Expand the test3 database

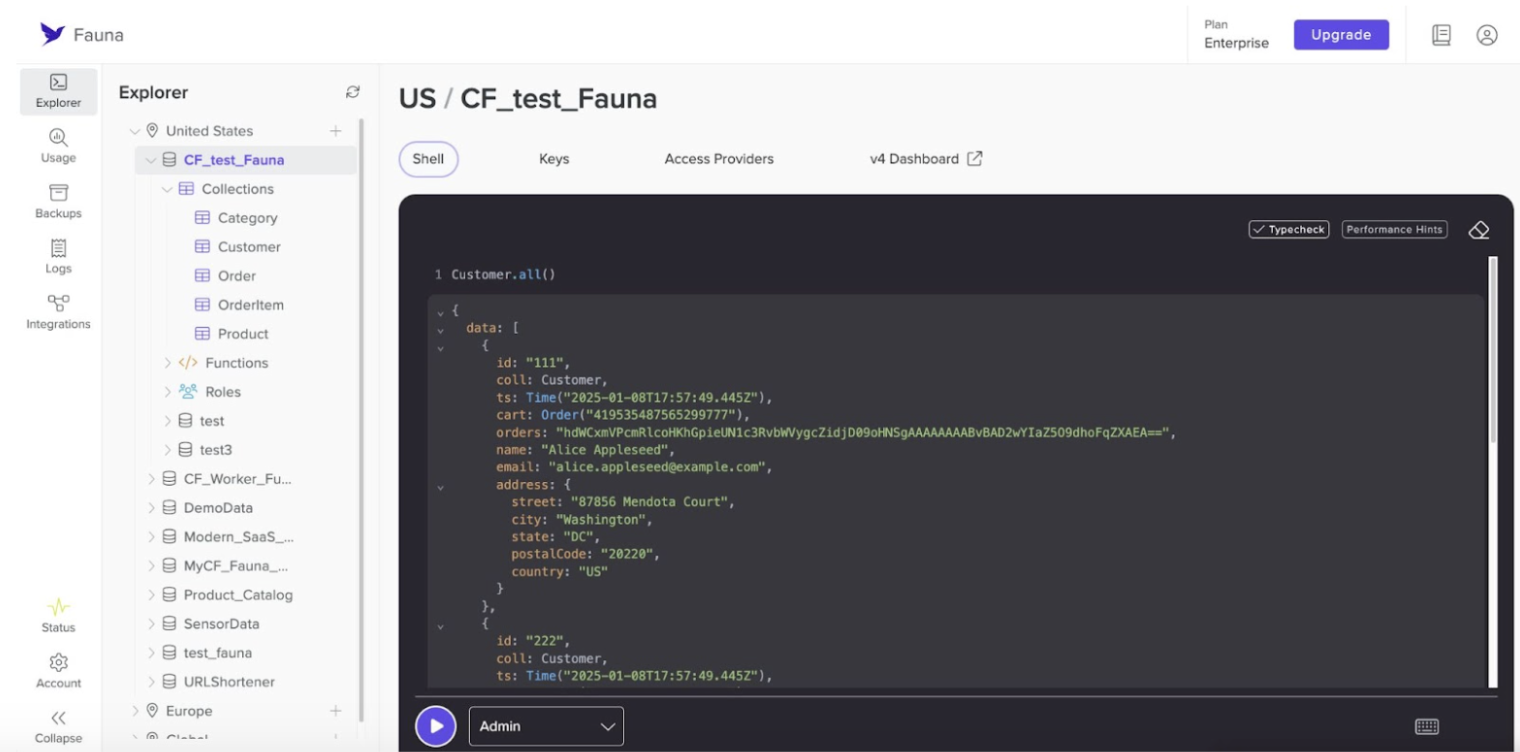pyautogui.click(x=167, y=450)
